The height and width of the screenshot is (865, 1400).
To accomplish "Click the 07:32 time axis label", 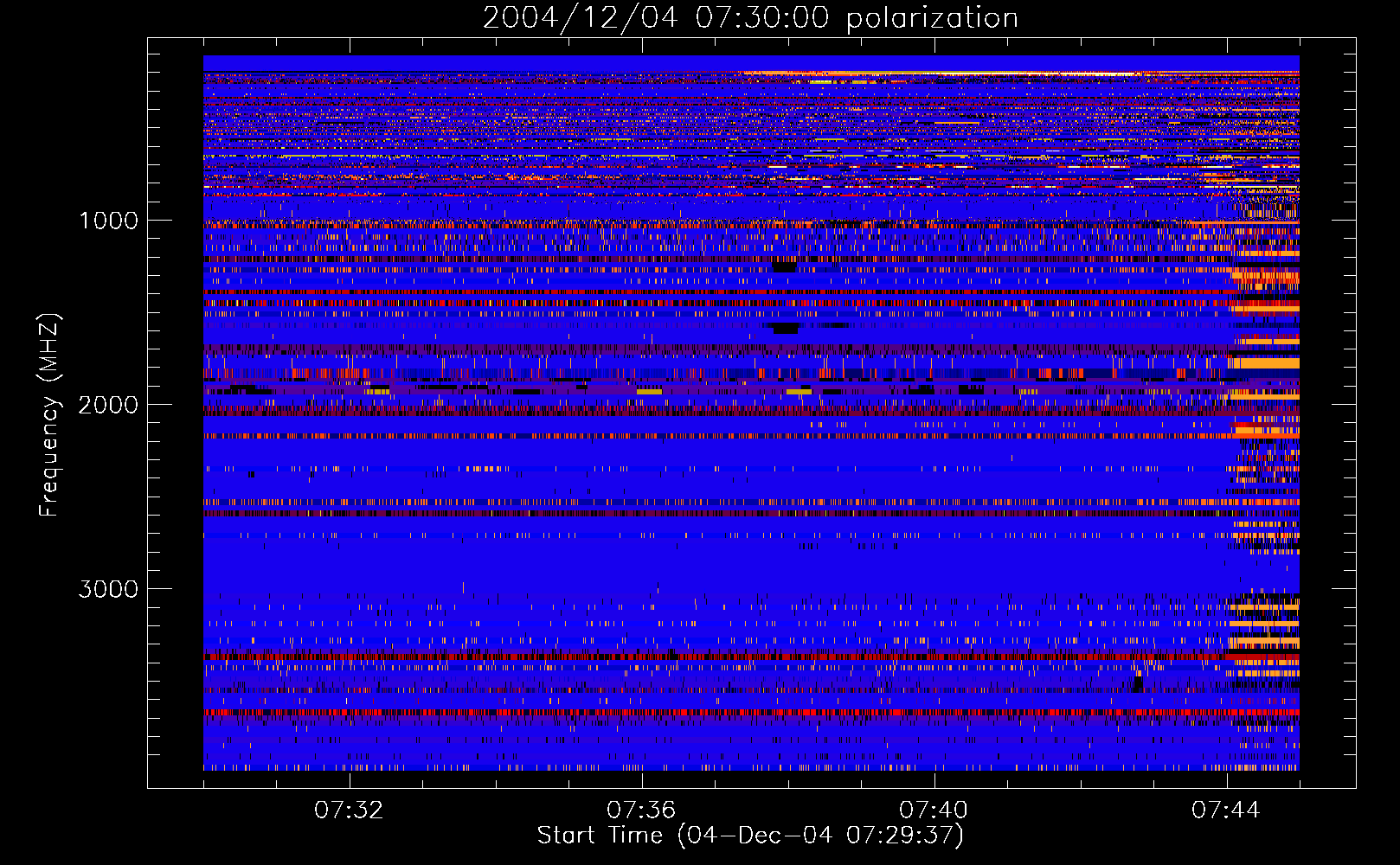I will click(x=349, y=811).
